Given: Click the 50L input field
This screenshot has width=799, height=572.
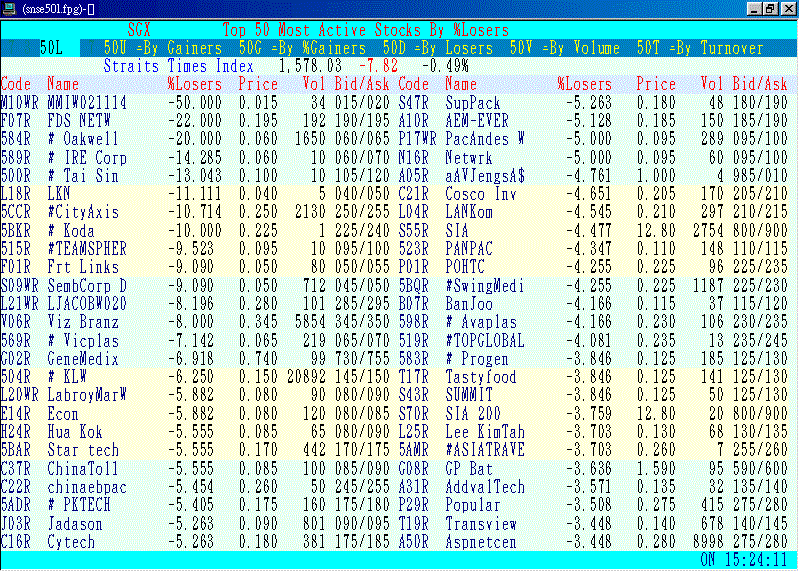Looking at the screenshot, I should [59, 48].
